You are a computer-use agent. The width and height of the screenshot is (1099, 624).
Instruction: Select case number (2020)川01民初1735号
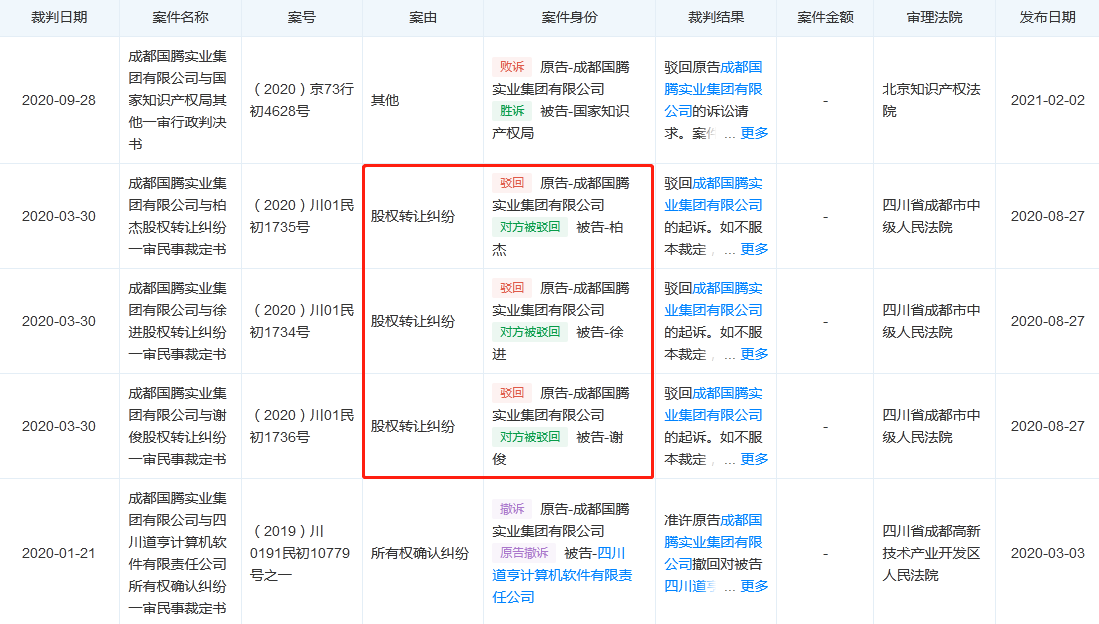[x=301, y=216]
